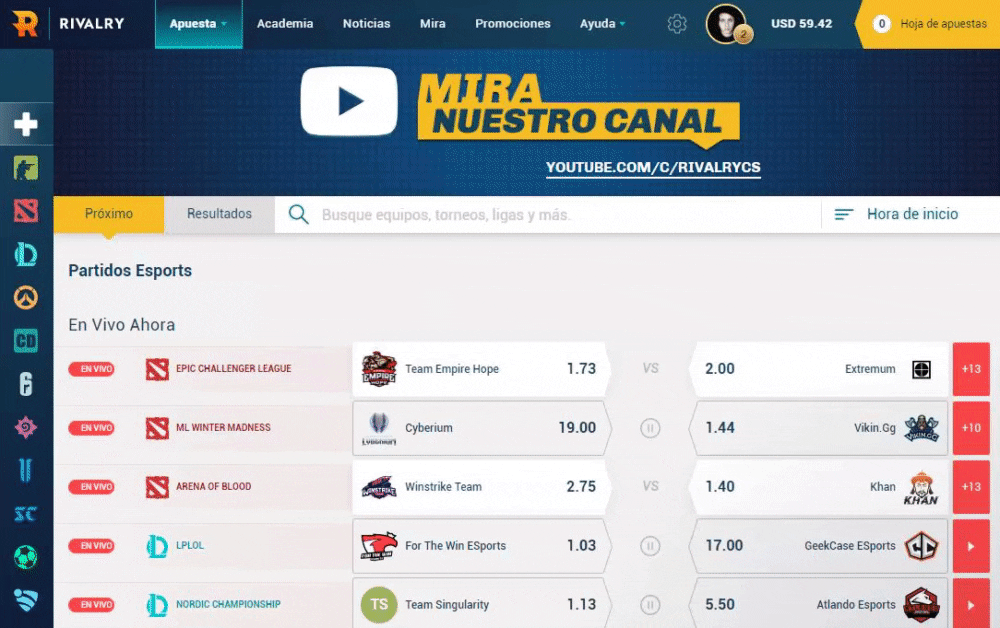Open the EPIC CHALLENGER LEAGUE tournament link

point(233,369)
